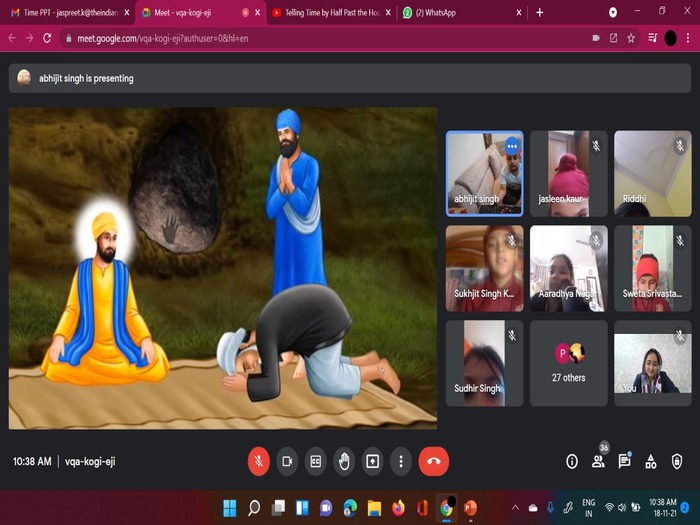Image resolution: width=700 pixels, height=525 pixels.
Task: Select jasleen kaur video tile
Action: 569,174
